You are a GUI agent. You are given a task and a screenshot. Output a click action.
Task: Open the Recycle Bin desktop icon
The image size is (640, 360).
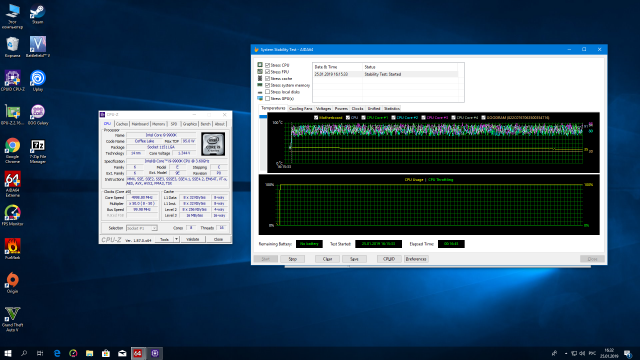[12, 47]
